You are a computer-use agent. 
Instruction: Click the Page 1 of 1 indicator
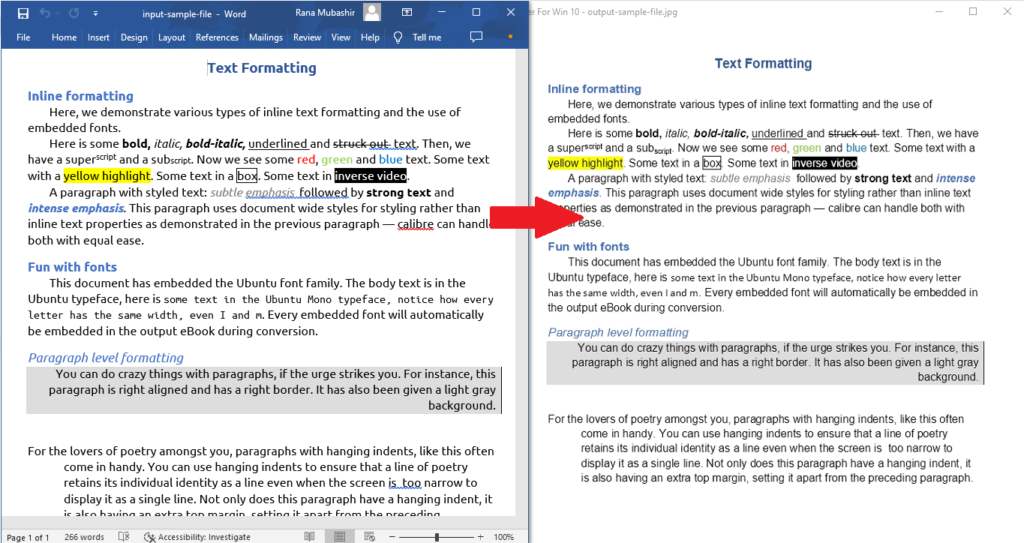coord(28,537)
